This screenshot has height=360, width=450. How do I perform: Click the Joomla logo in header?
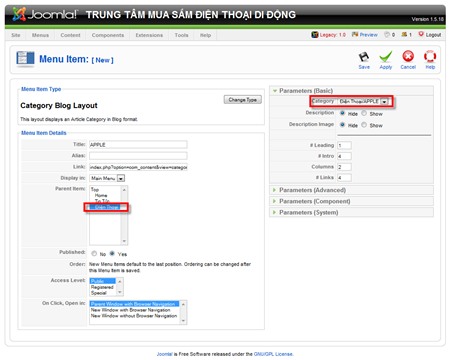[45, 14]
